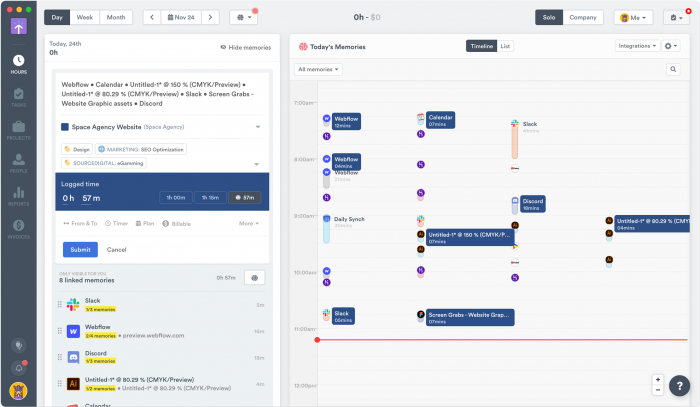
Task: Toggle Hide memories
Action: coord(246,47)
